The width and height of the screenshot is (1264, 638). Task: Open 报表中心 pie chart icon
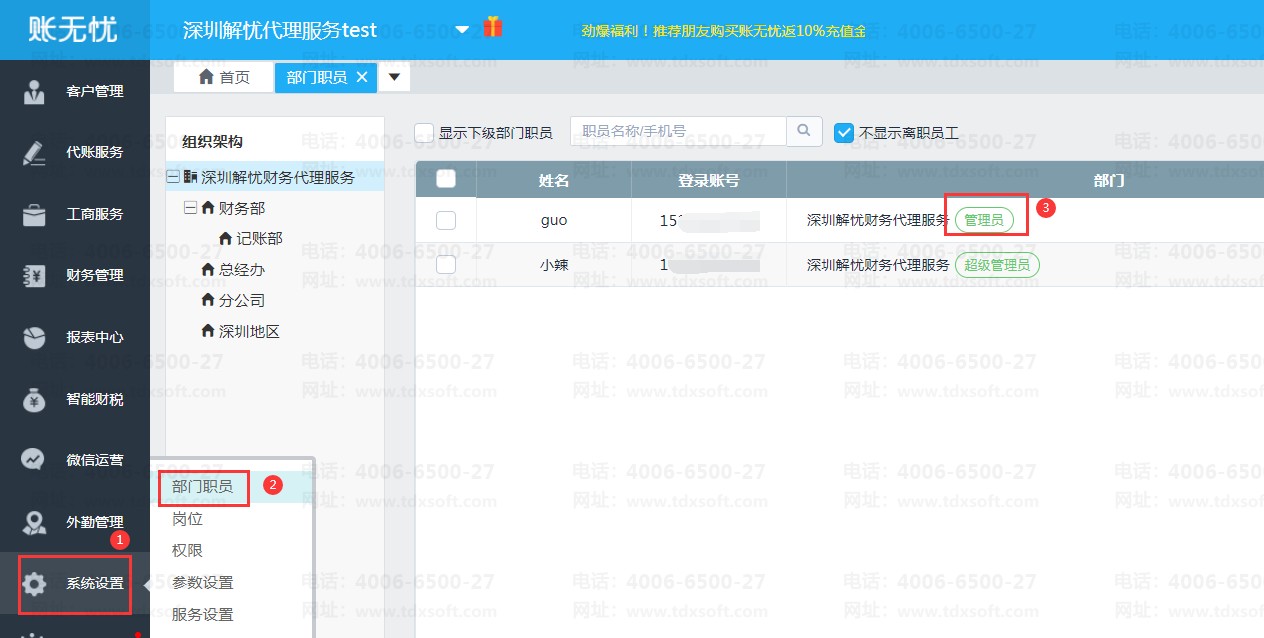34,337
